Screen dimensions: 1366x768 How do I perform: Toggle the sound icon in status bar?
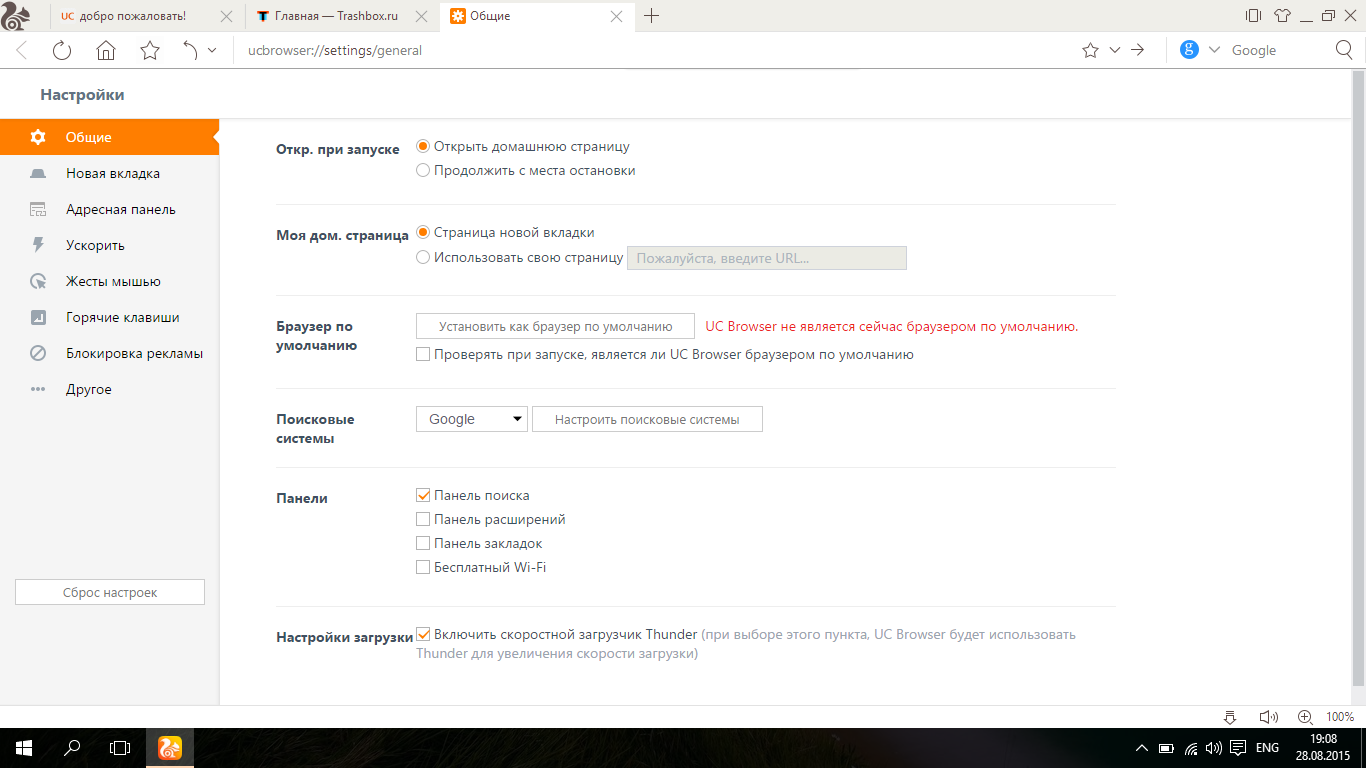1269,717
